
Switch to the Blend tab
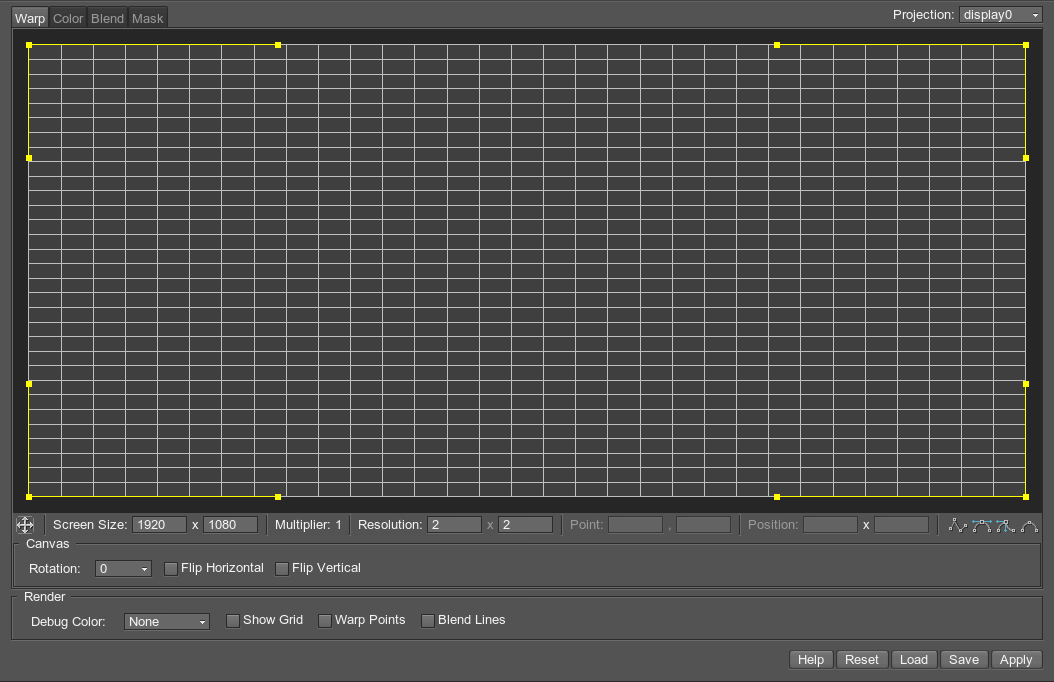[108, 18]
